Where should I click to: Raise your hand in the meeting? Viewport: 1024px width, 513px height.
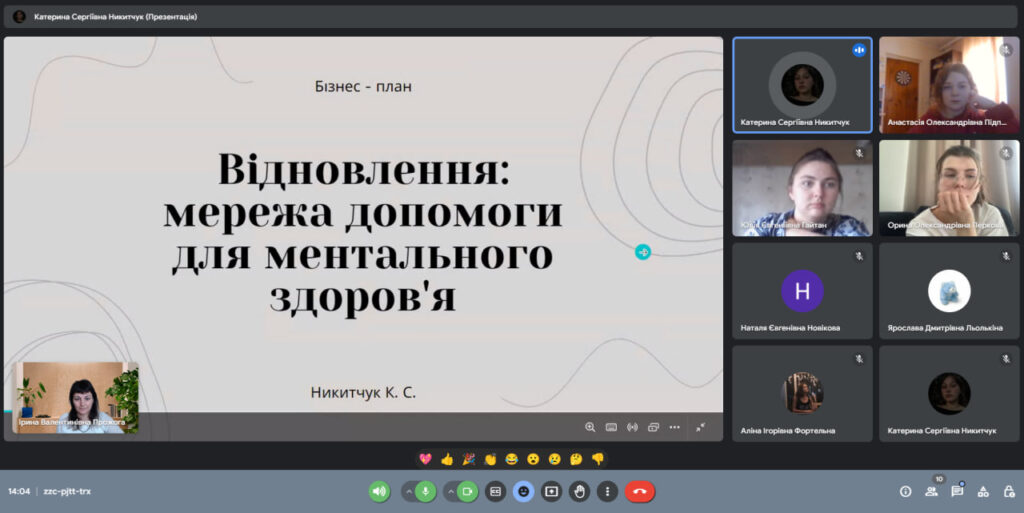(x=579, y=491)
